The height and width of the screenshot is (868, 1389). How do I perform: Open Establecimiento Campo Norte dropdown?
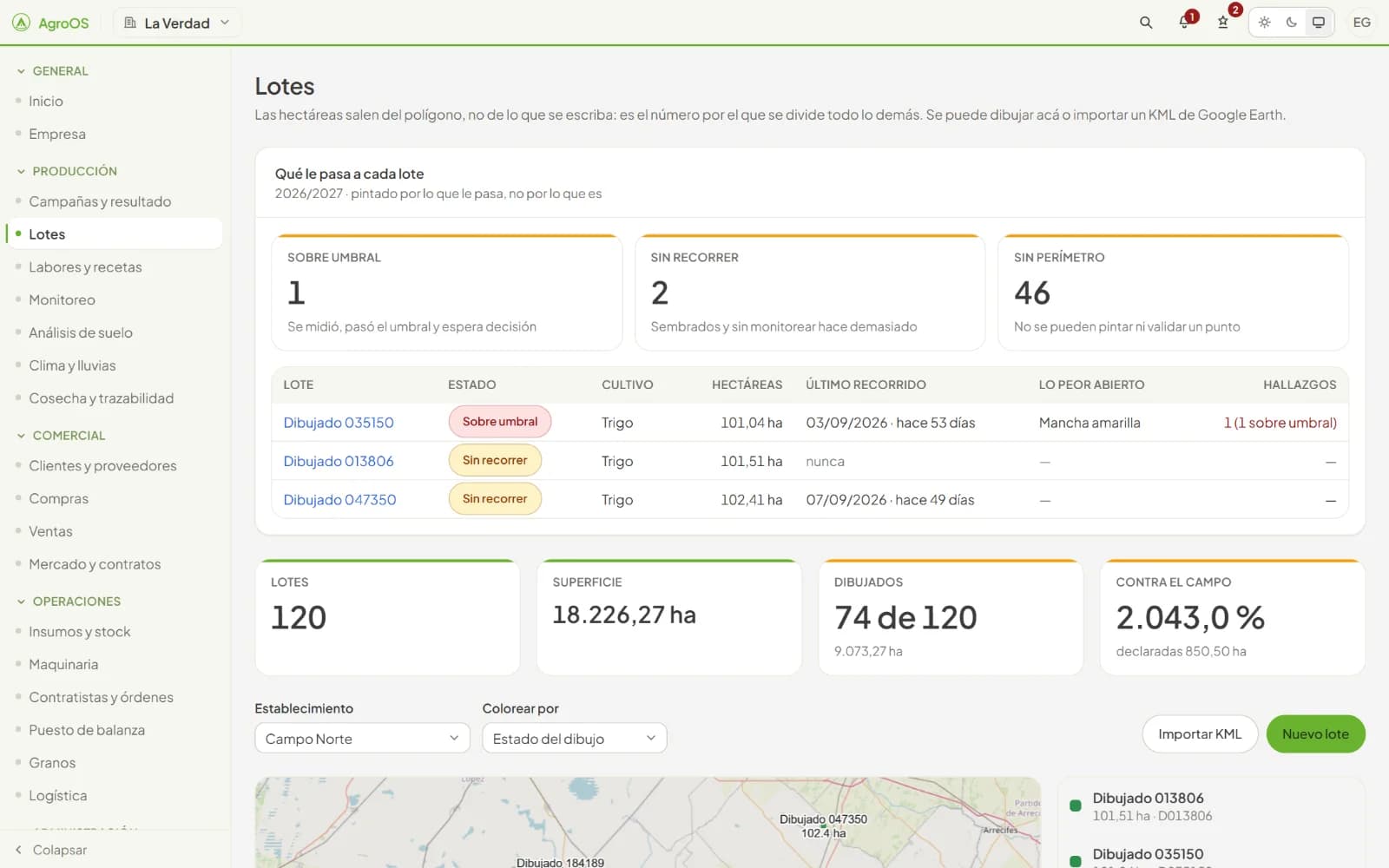click(x=362, y=738)
